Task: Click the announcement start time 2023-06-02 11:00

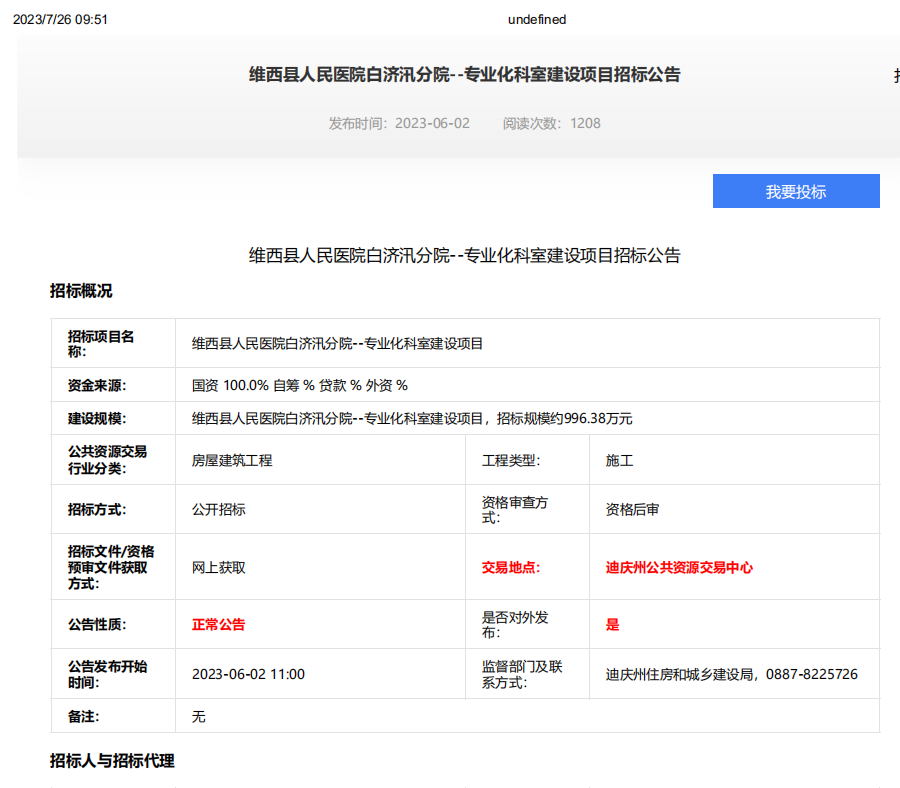Action: point(248,674)
